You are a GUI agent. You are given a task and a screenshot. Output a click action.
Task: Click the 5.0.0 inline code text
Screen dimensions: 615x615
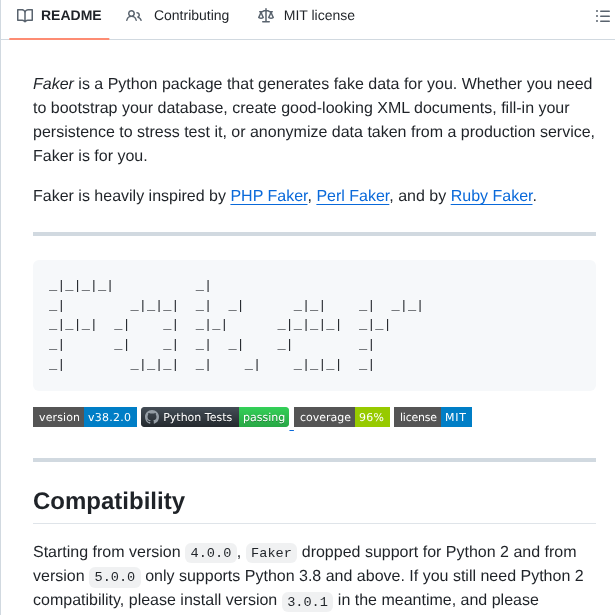tap(115, 576)
